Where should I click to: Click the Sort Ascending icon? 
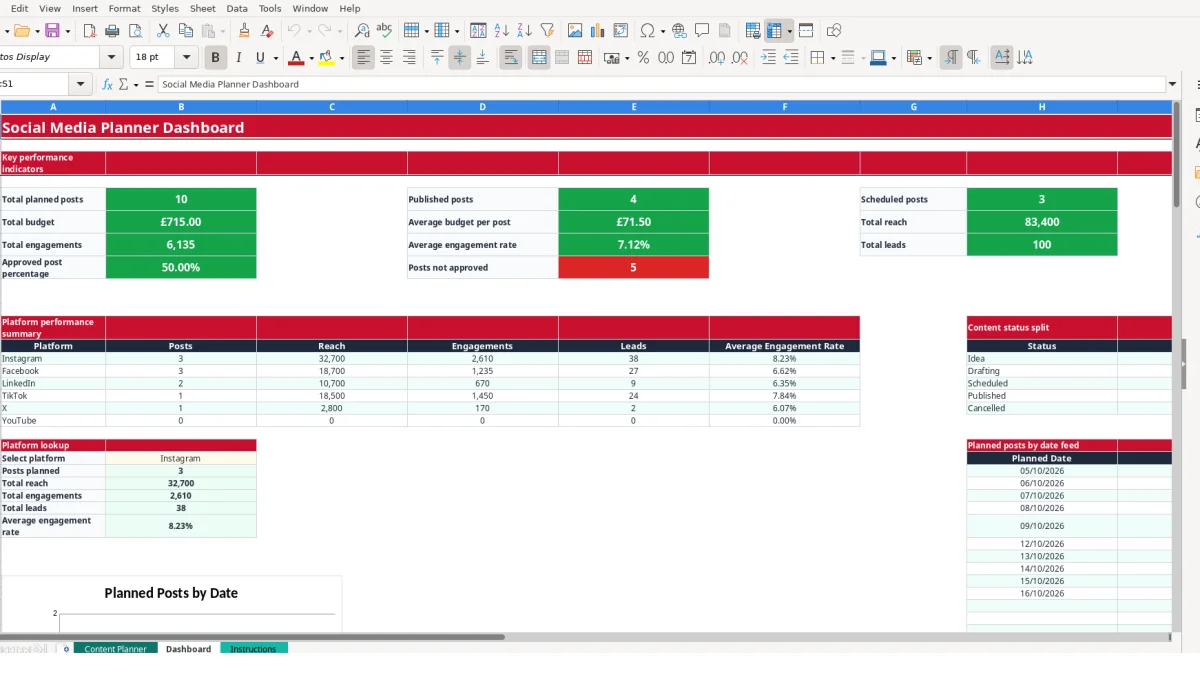click(x=502, y=31)
